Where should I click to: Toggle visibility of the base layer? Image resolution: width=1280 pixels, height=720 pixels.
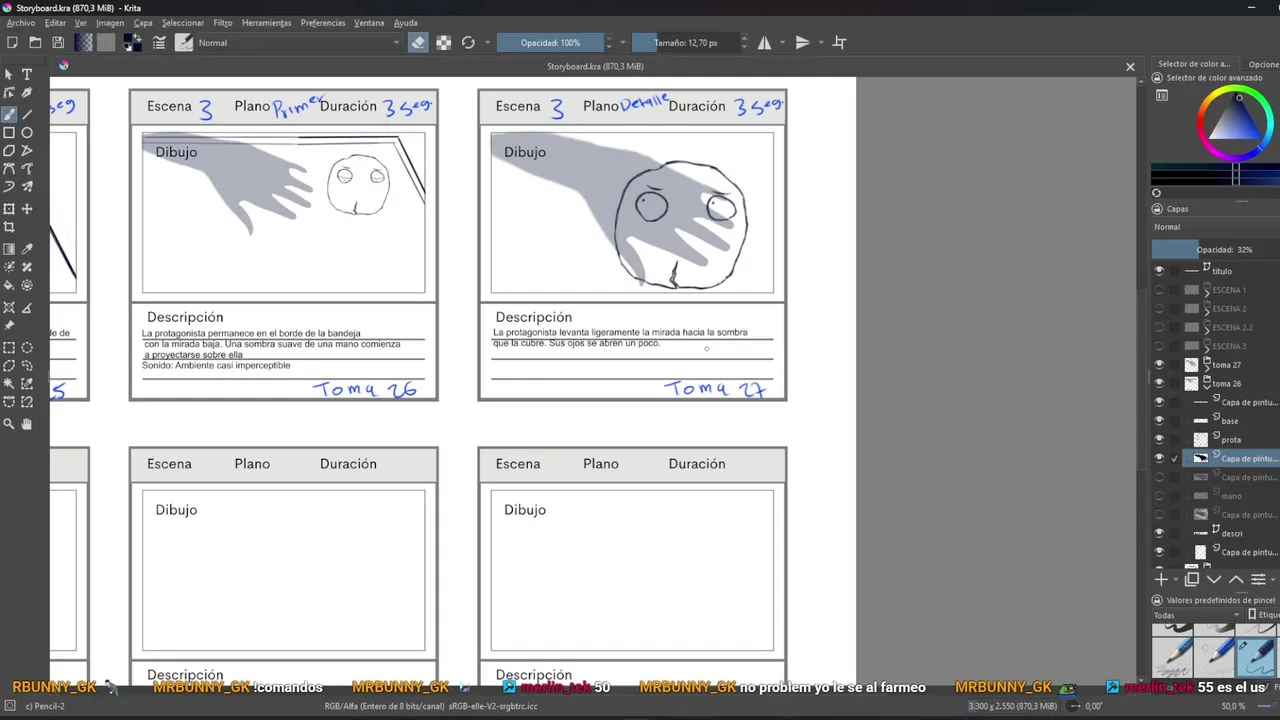(1159, 420)
